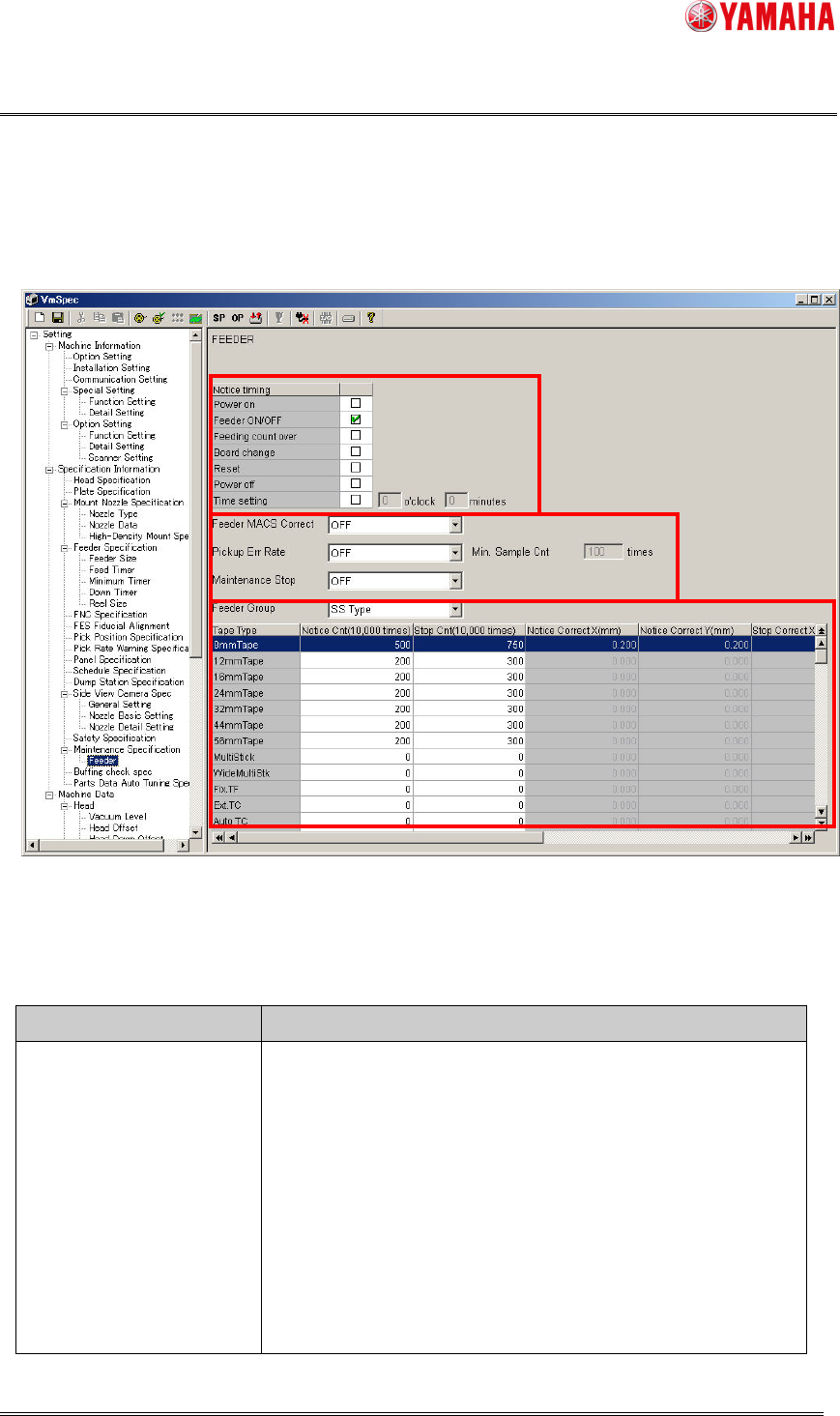Click the yellow circle with green check icon

pos(159,317)
